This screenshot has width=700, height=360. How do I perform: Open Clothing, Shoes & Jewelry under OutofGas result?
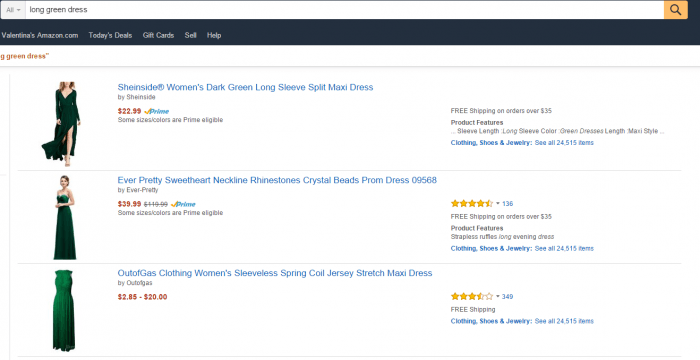coord(492,321)
